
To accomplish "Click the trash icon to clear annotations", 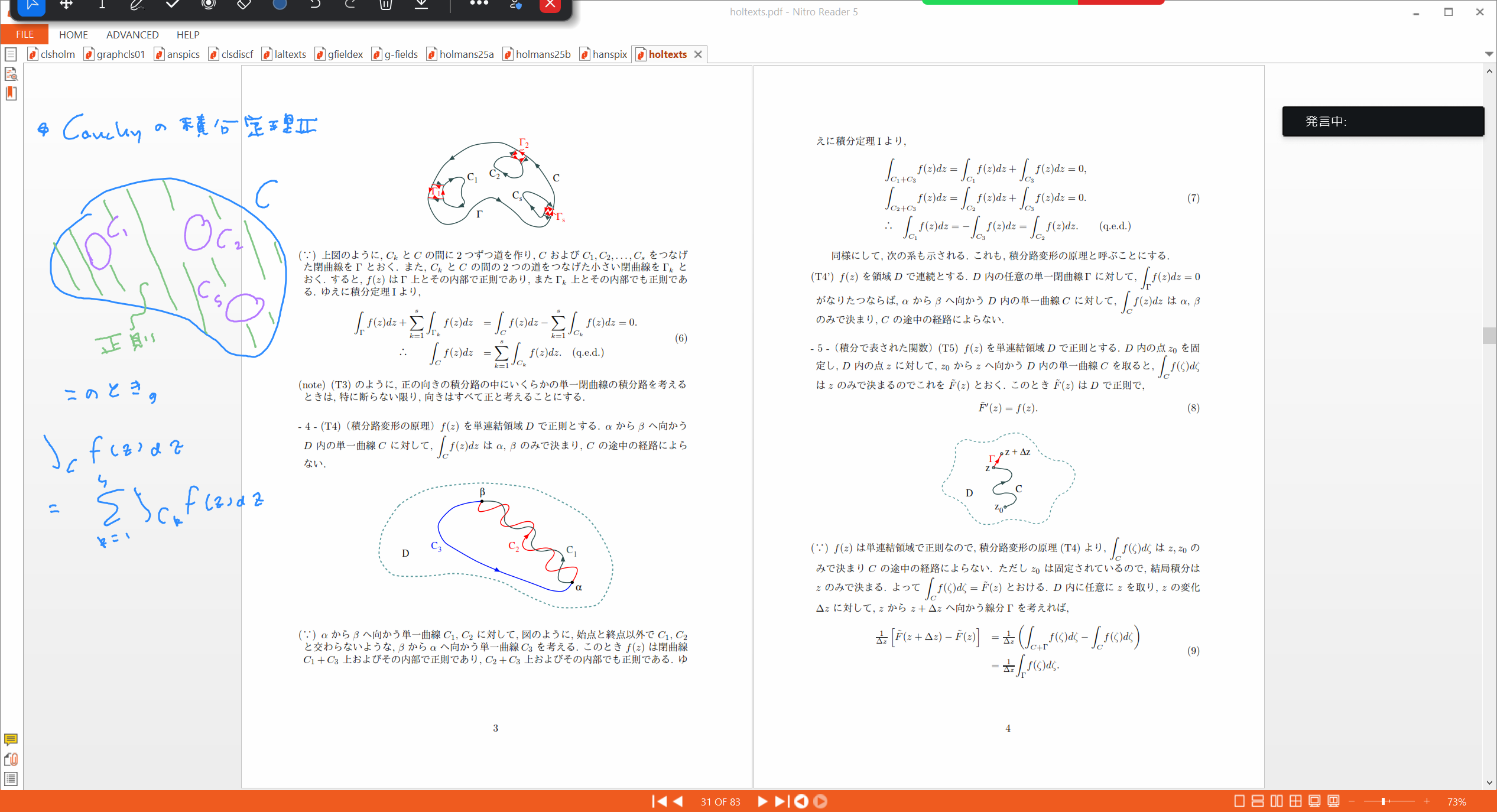I will 386,5.
